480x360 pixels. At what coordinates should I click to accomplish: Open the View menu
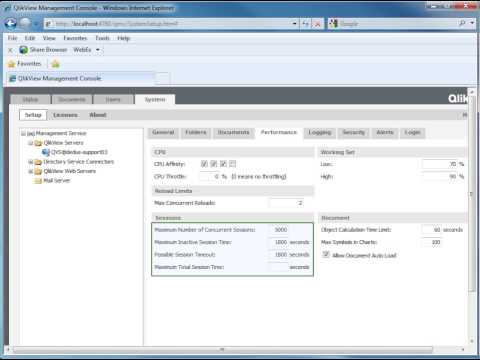(x=49, y=38)
